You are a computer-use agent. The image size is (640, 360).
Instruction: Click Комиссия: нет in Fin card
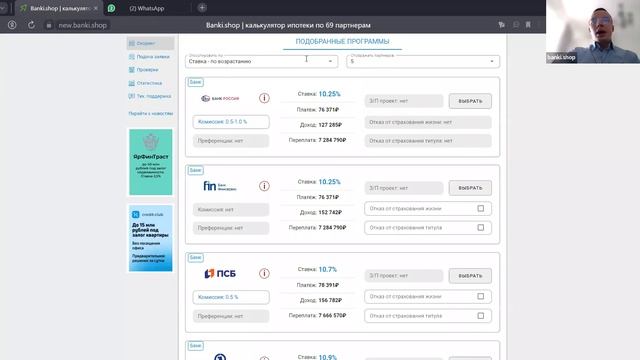pos(231,209)
